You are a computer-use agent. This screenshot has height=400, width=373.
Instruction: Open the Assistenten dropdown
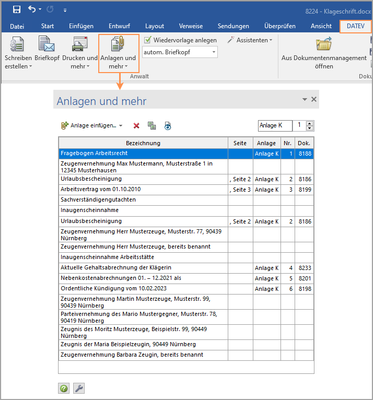(250, 40)
